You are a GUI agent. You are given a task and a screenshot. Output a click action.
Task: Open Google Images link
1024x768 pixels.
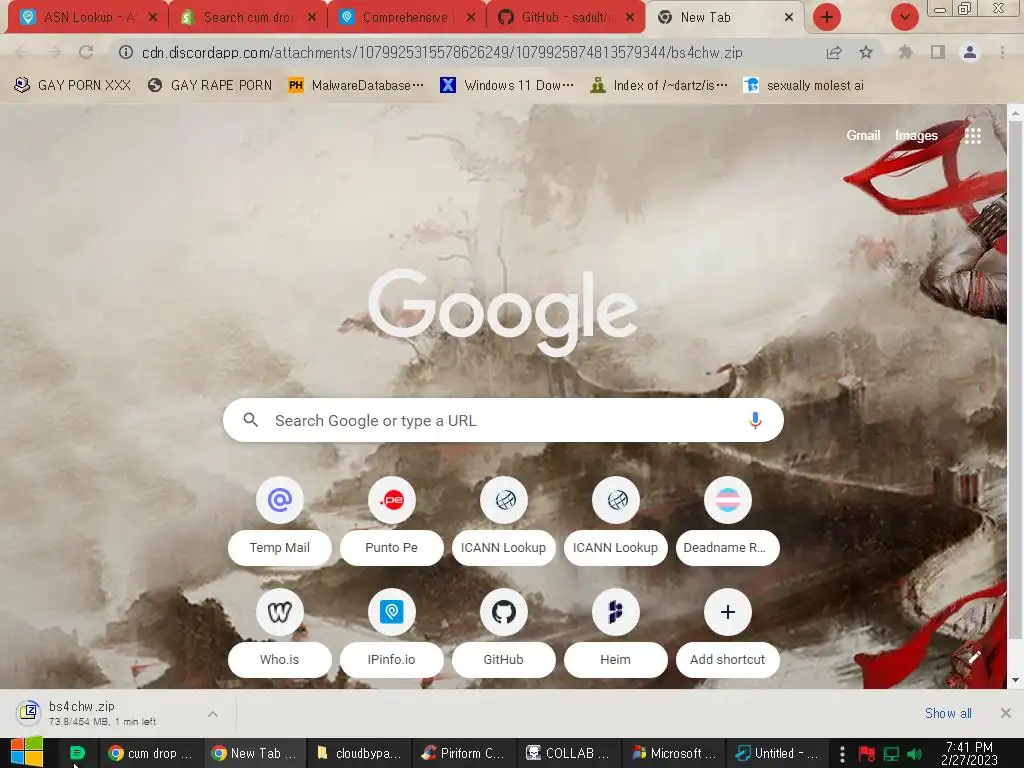[916, 135]
